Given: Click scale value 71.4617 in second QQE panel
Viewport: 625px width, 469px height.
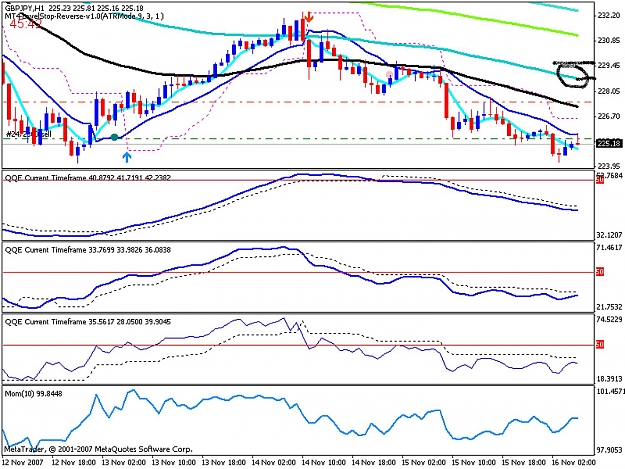Looking at the screenshot, I should (609, 247).
